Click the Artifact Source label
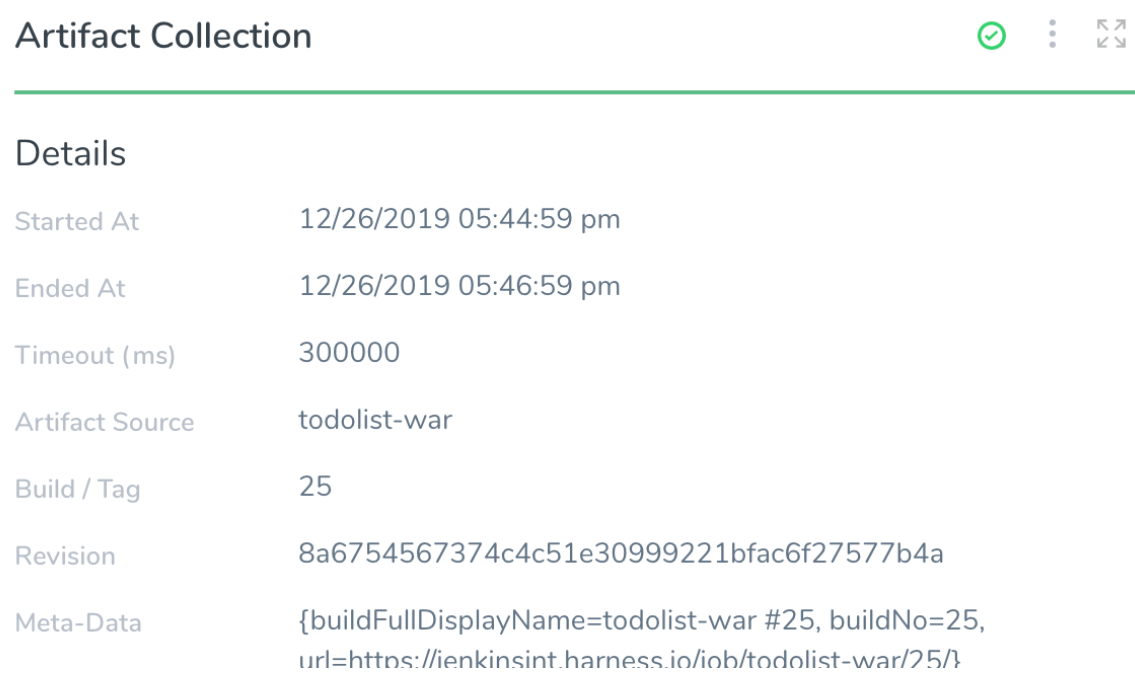The height and width of the screenshot is (674, 1135). 105,422
